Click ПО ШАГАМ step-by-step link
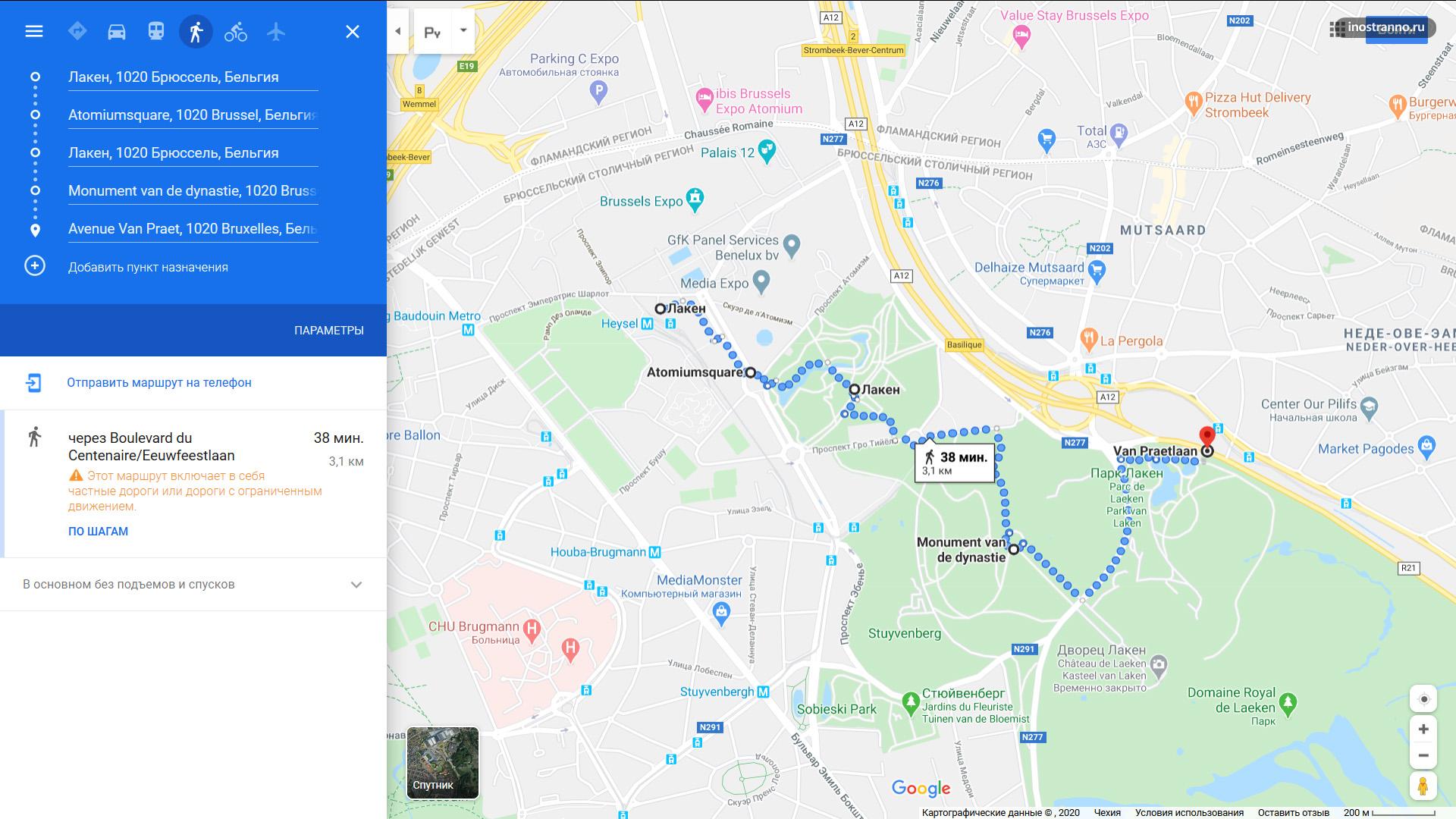Image resolution: width=1456 pixels, height=819 pixels. click(98, 531)
